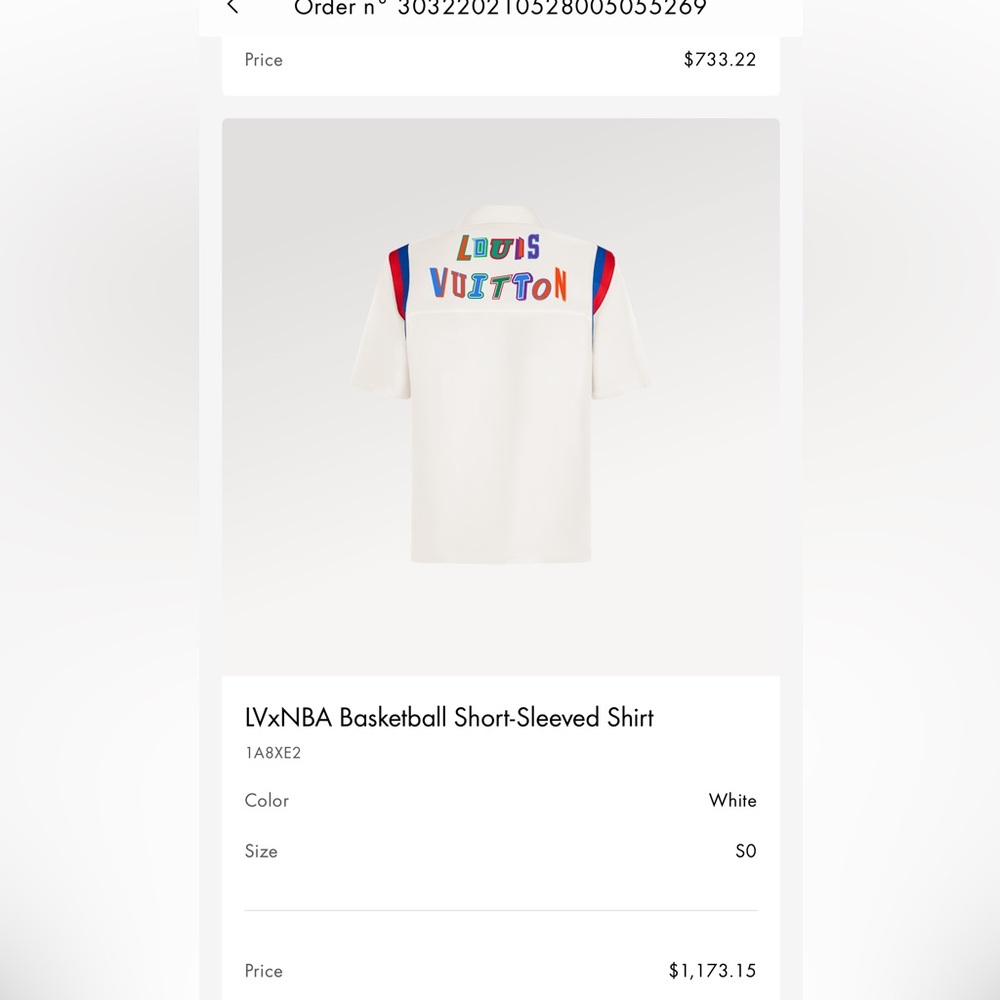Click the product code 1A8XE2
Image resolution: width=1000 pixels, height=1000 pixels.
[x=273, y=753]
